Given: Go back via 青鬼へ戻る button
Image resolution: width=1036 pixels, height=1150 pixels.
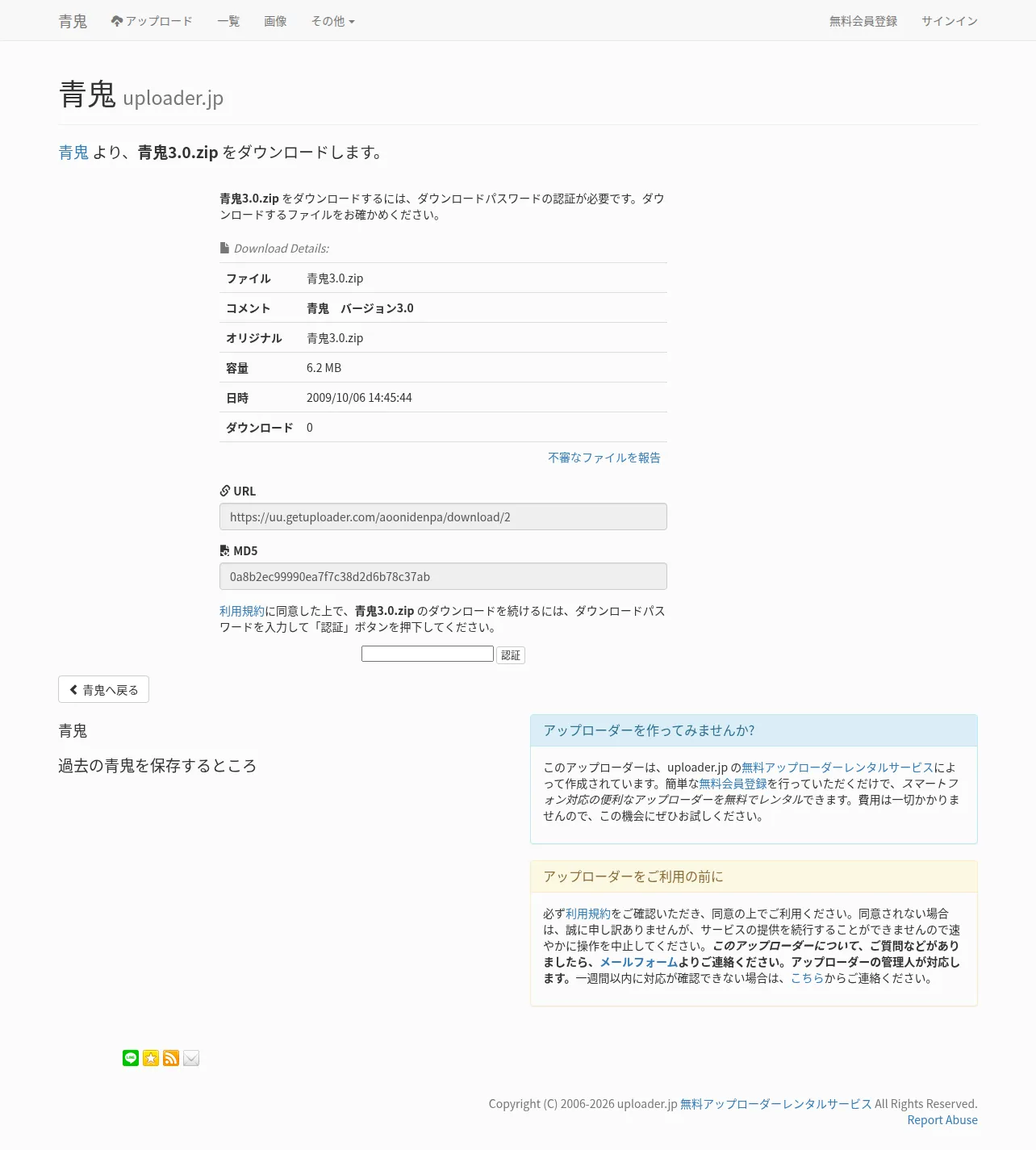Looking at the screenshot, I should pyautogui.click(x=103, y=689).
